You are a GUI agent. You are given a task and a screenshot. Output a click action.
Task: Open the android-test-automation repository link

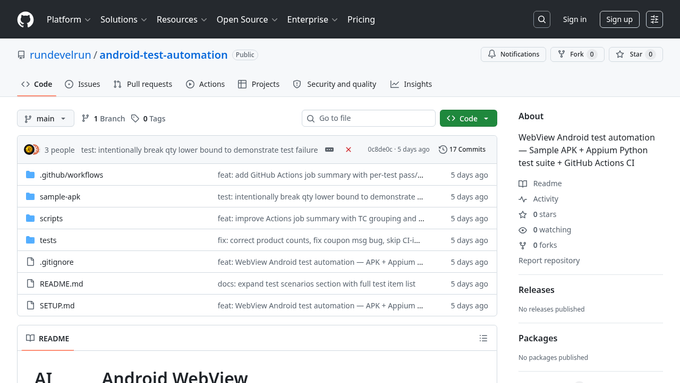[163, 55]
